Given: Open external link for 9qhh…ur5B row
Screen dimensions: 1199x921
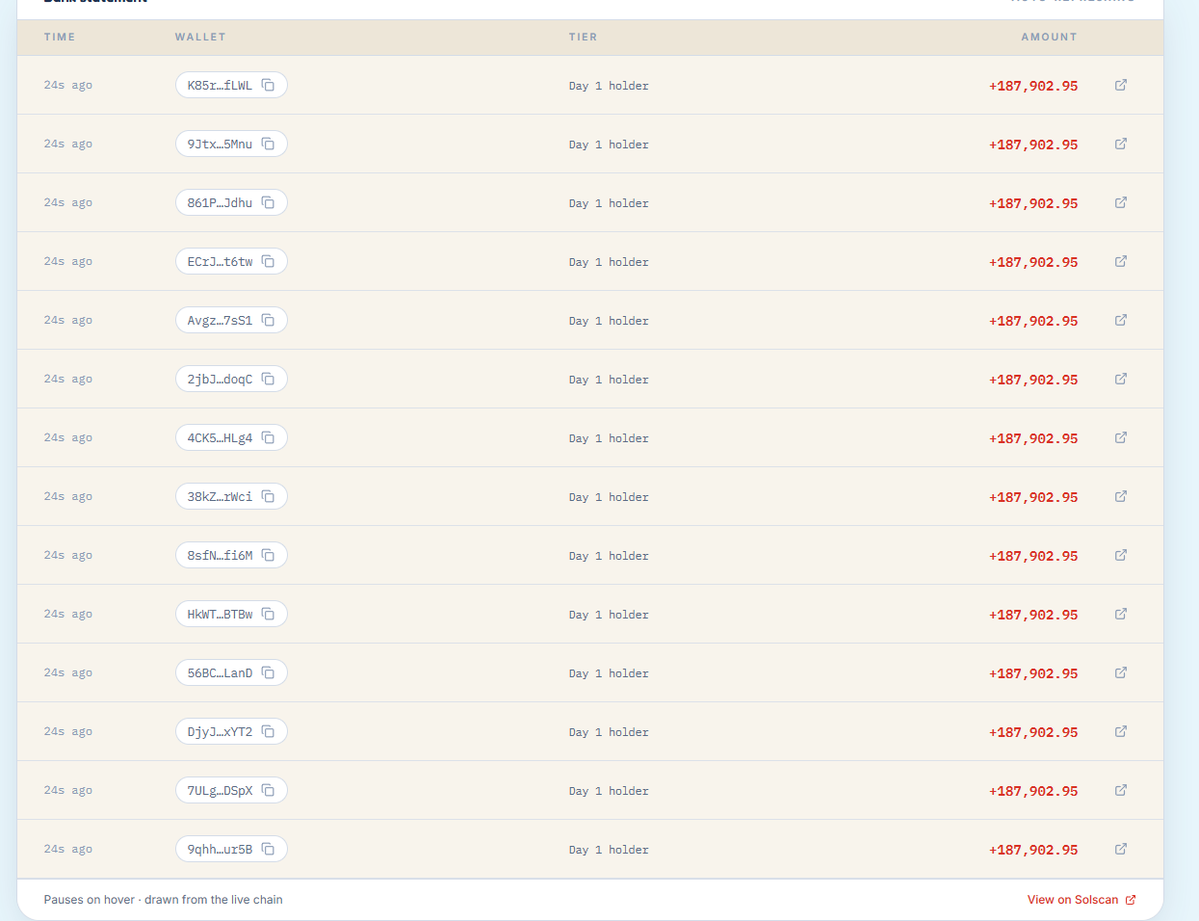Looking at the screenshot, I should click(x=1121, y=849).
